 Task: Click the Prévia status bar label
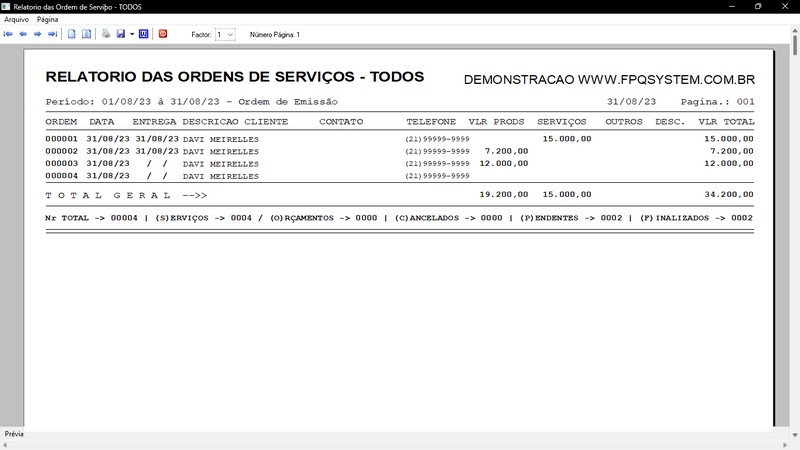pos(14,434)
